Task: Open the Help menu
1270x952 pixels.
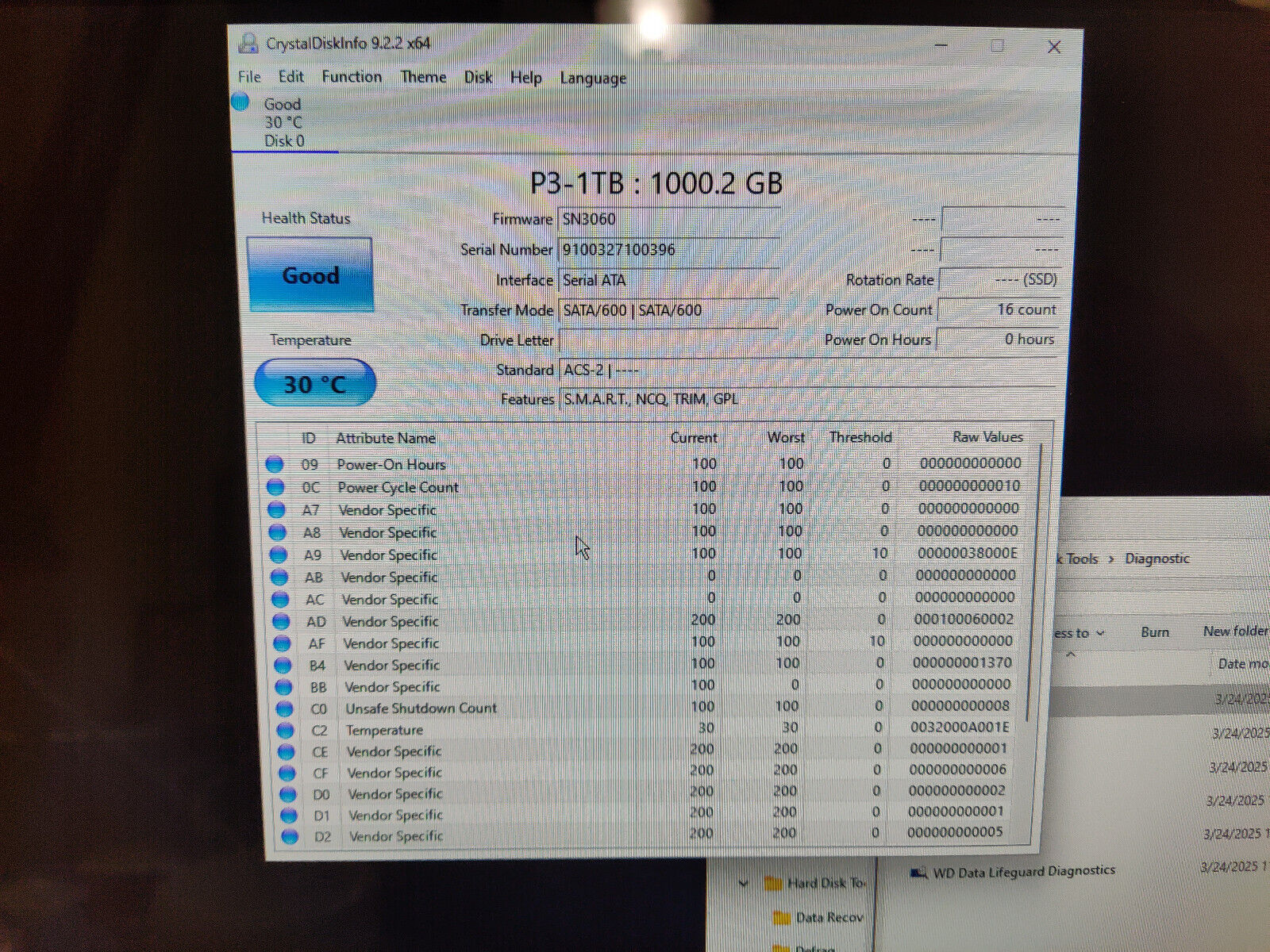Action: point(525,77)
